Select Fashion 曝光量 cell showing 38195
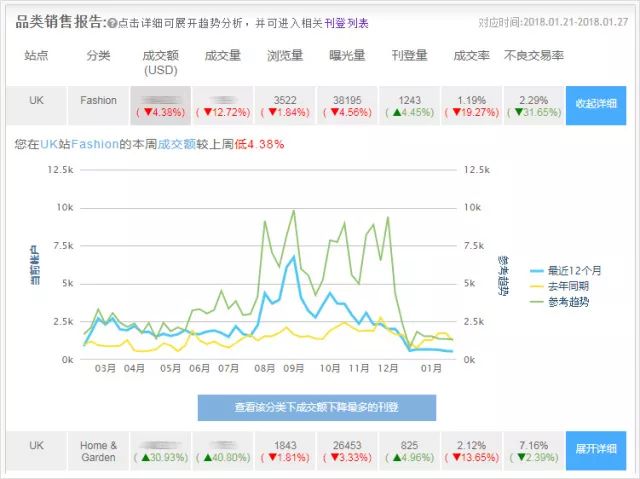The image size is (640, 479). point(347,105)
